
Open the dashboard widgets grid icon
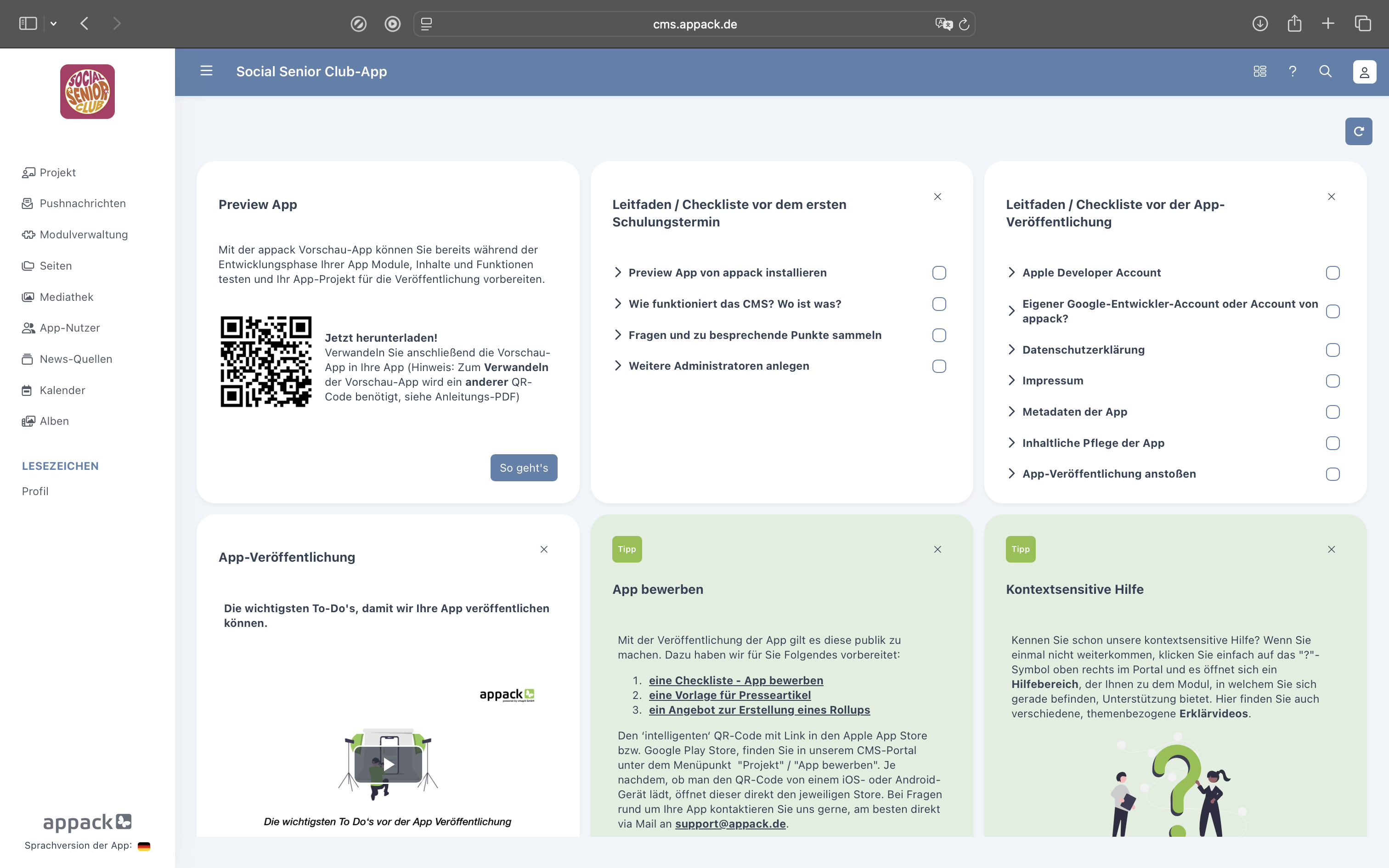click(1259, 71)
